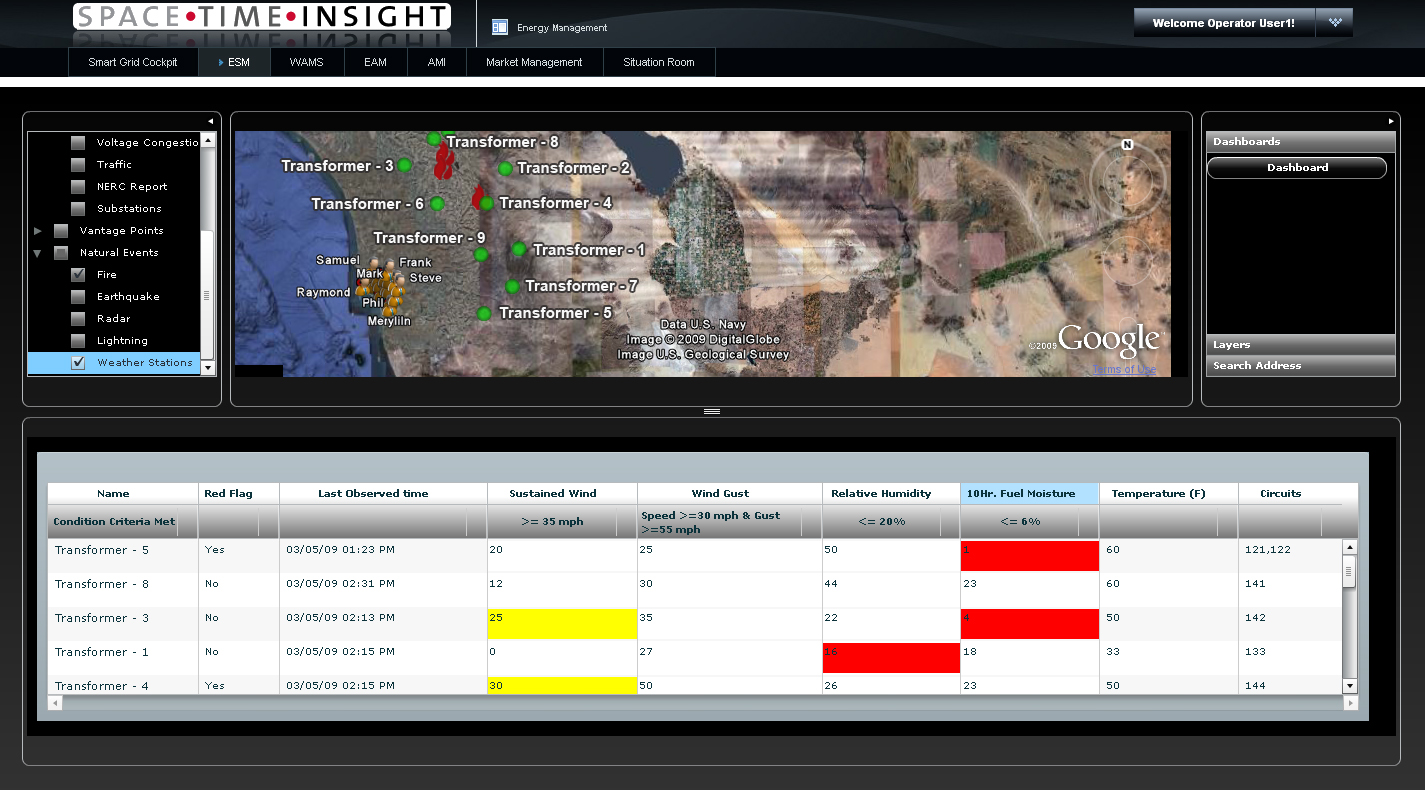Select the Transformer - 7 map marker
Viewport: 1425px width, 790px height.
tap(512, 287)
